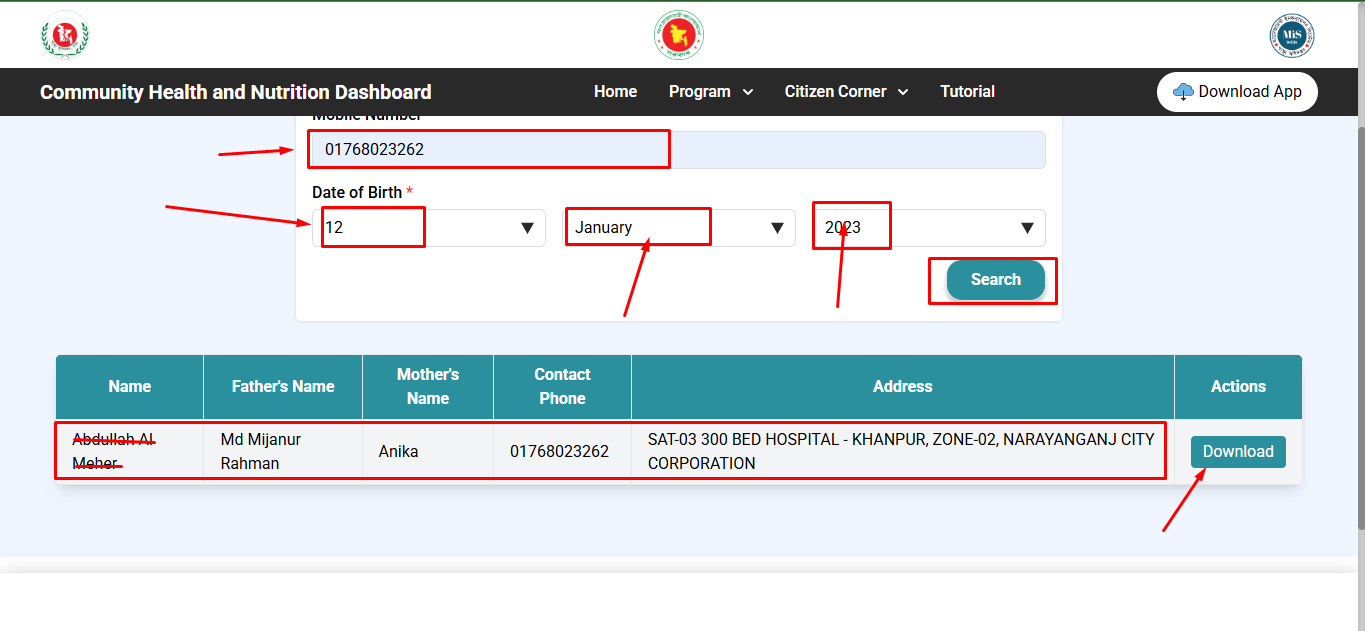The image size is (1365, 631).
Task: Download the record for Abdullah AL Meher
Action: [x=1238, y=451]
